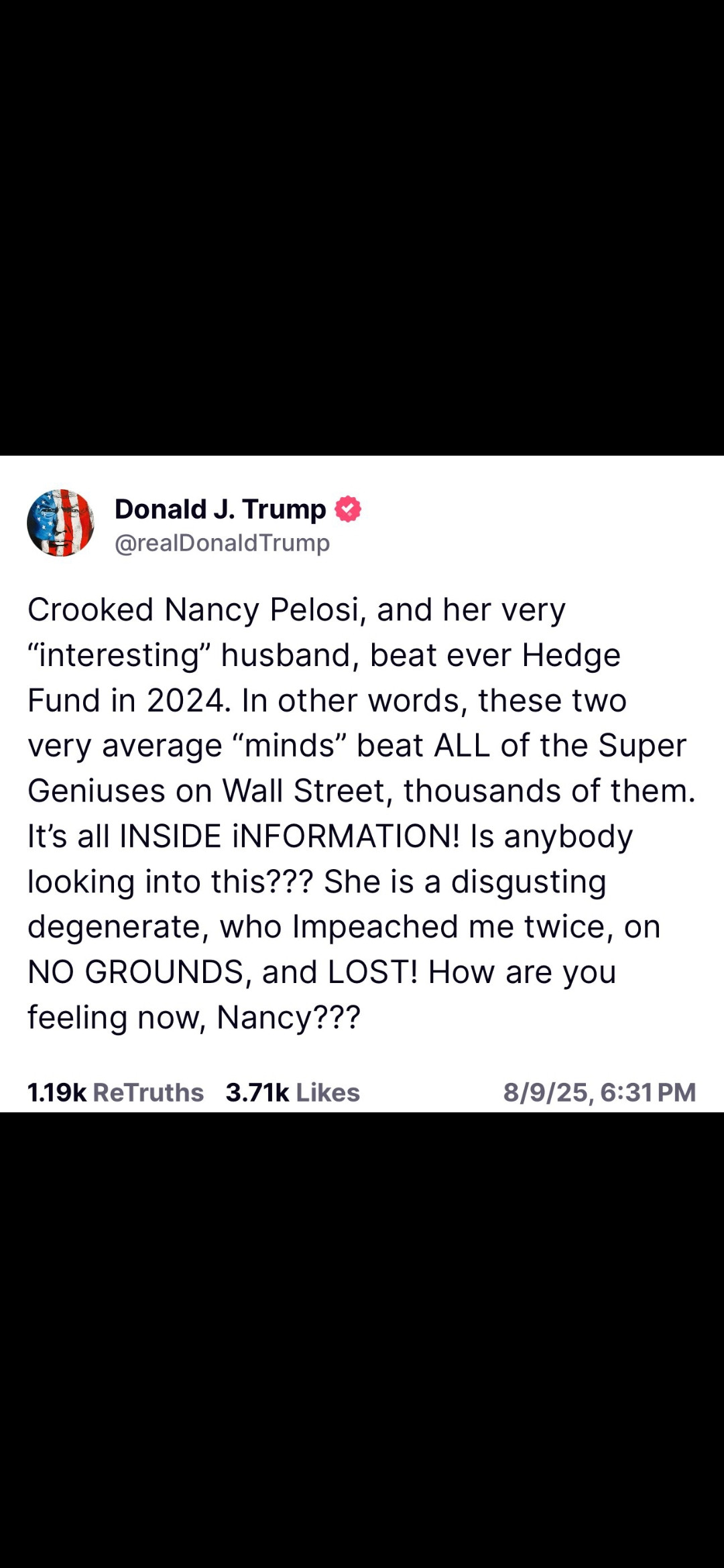Click the "Donald J. Trump" display name

(x=220, y=509)
